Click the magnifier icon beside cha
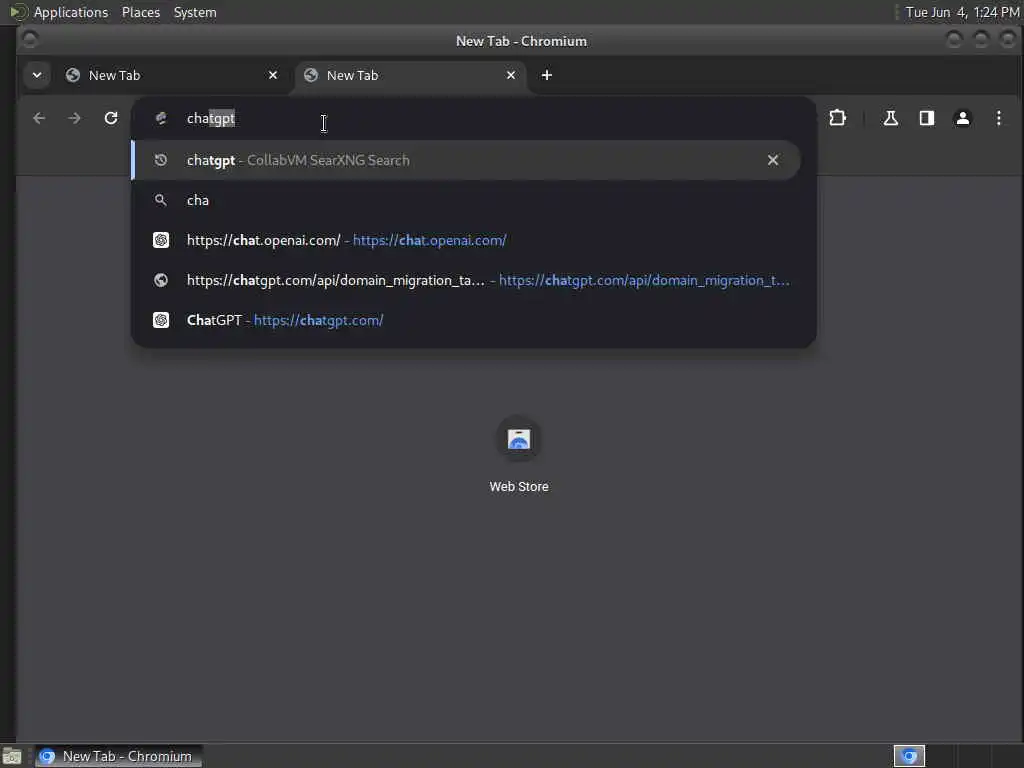The image size is (1024, 768). pos(161,200)
